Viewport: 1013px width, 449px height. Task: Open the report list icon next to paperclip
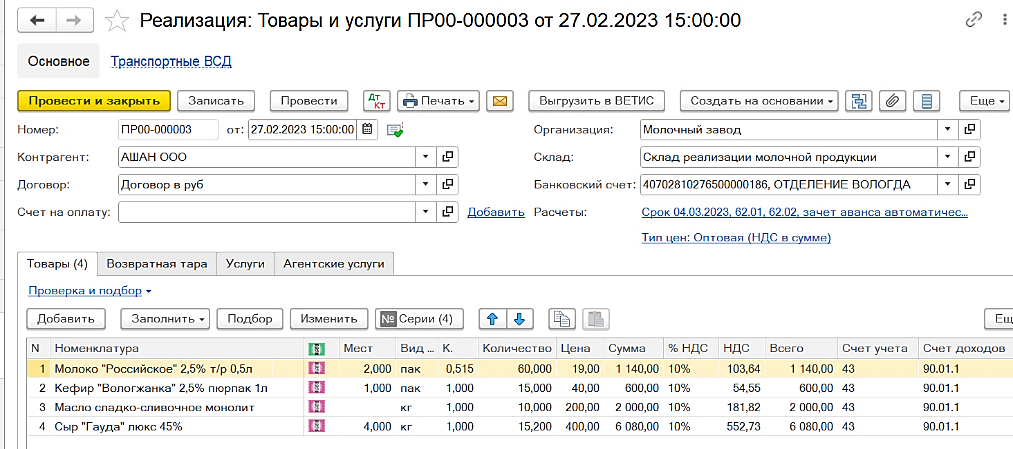point(927,101)
